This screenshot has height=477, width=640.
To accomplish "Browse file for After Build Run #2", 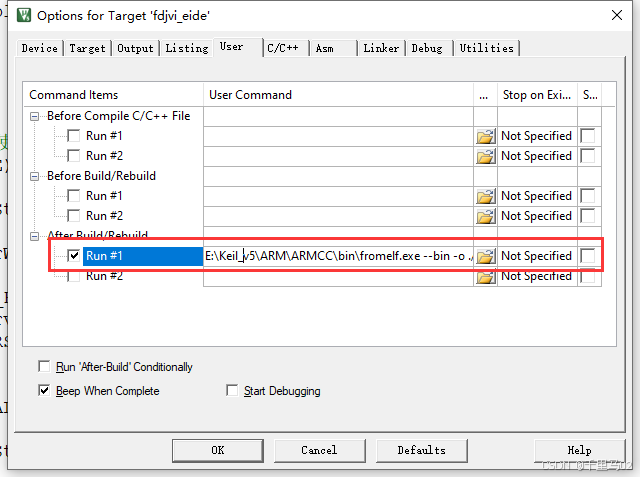I will pyautogui.click(x=485, y=277).
